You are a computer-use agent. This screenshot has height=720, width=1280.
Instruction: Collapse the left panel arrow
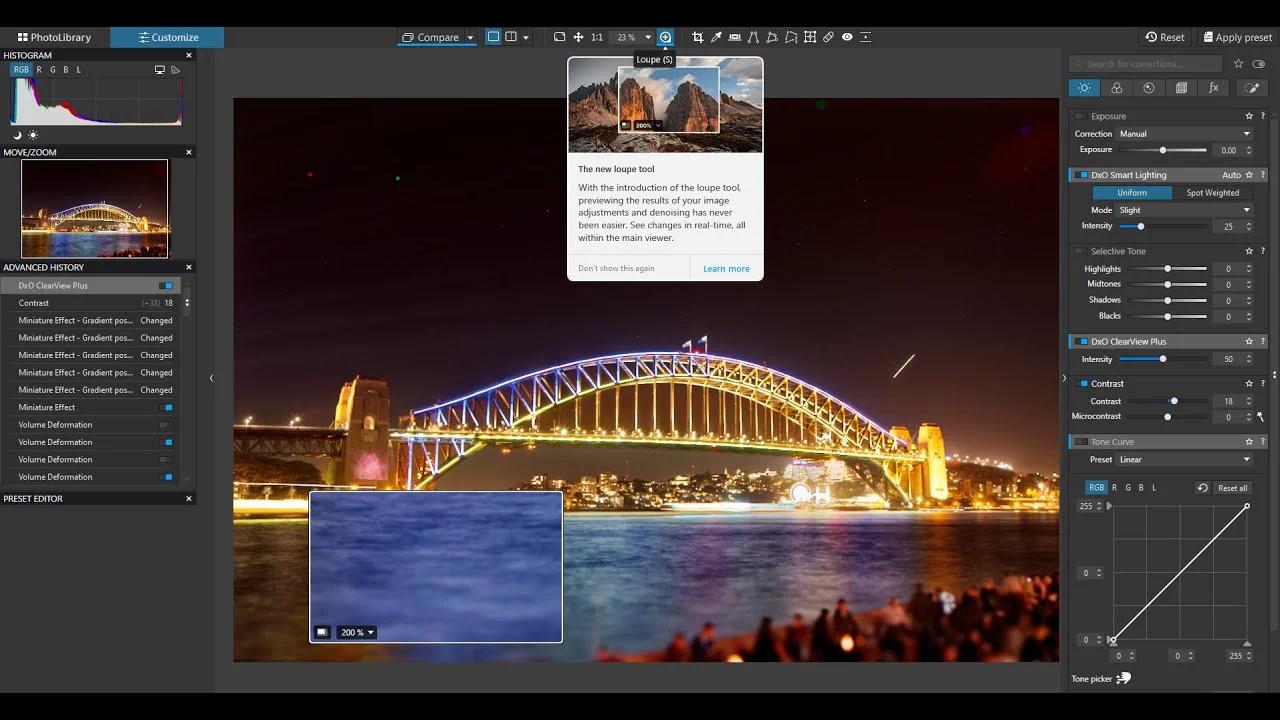pos(211,378)
